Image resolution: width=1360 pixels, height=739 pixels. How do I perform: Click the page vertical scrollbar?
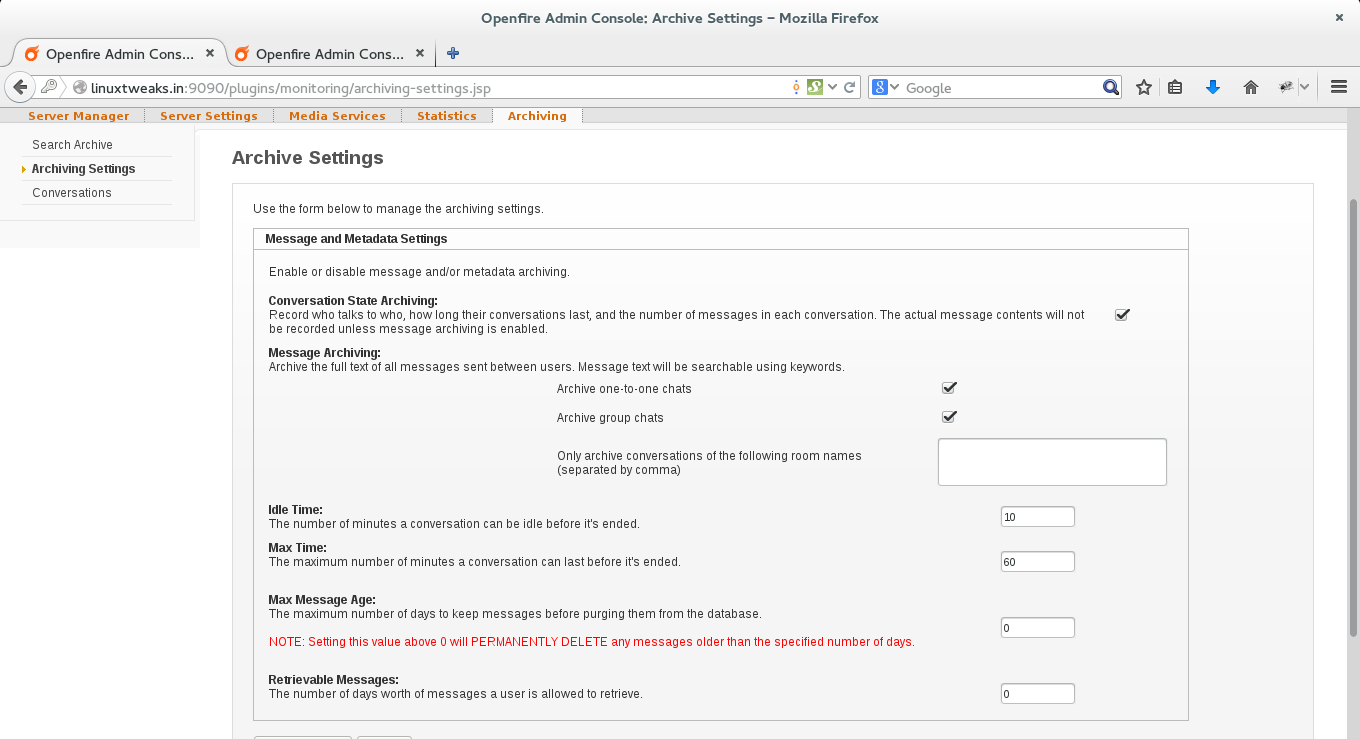(x=1354, y=418)
